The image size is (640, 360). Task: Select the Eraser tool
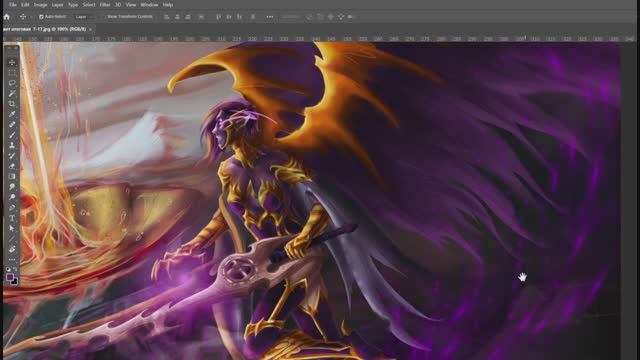(12, 166)
